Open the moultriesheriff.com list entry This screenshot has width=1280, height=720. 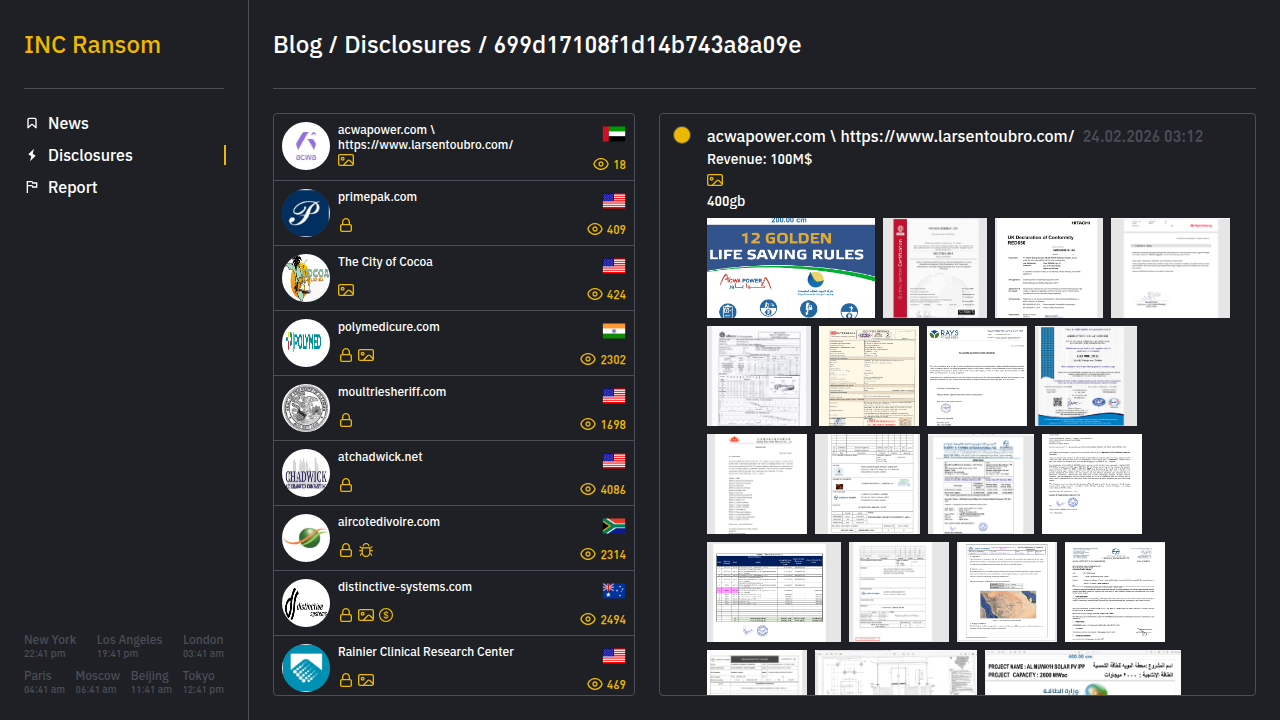pyautogui.click(x=392, y=392)
